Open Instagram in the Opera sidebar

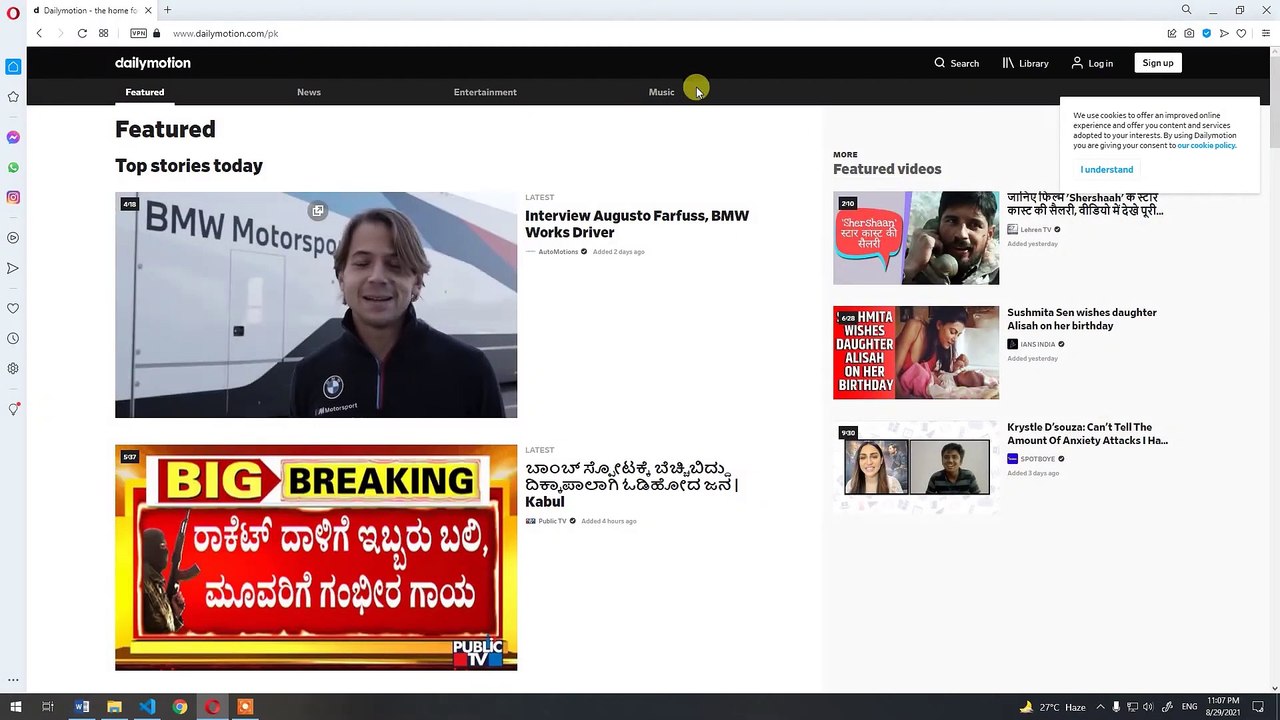pos(13,197)
